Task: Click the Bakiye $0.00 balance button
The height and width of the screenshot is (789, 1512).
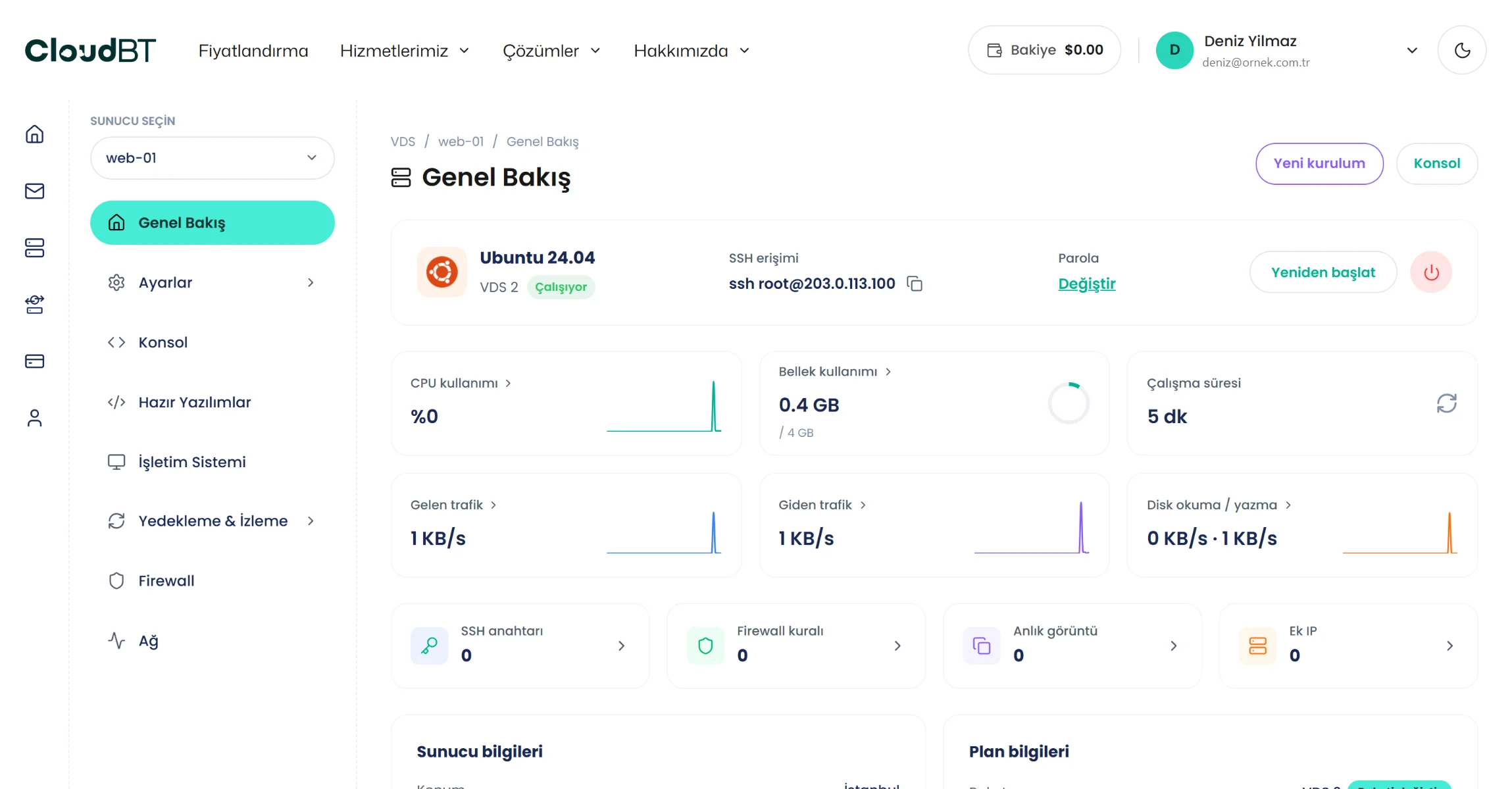Action: point(1045,50)
